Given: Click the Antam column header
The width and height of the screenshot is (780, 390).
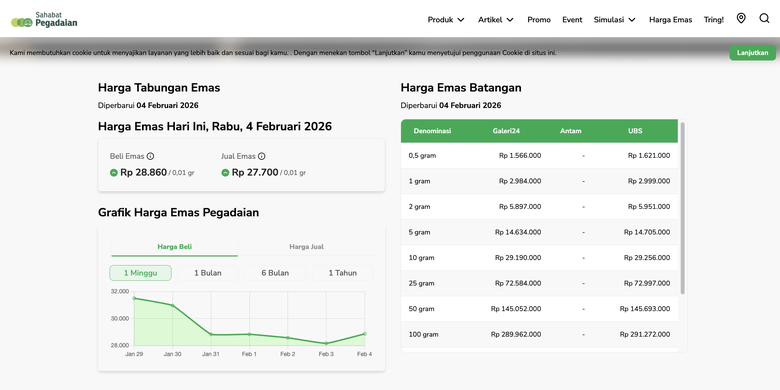Looking at the screenshot, I should coord(571,131).
